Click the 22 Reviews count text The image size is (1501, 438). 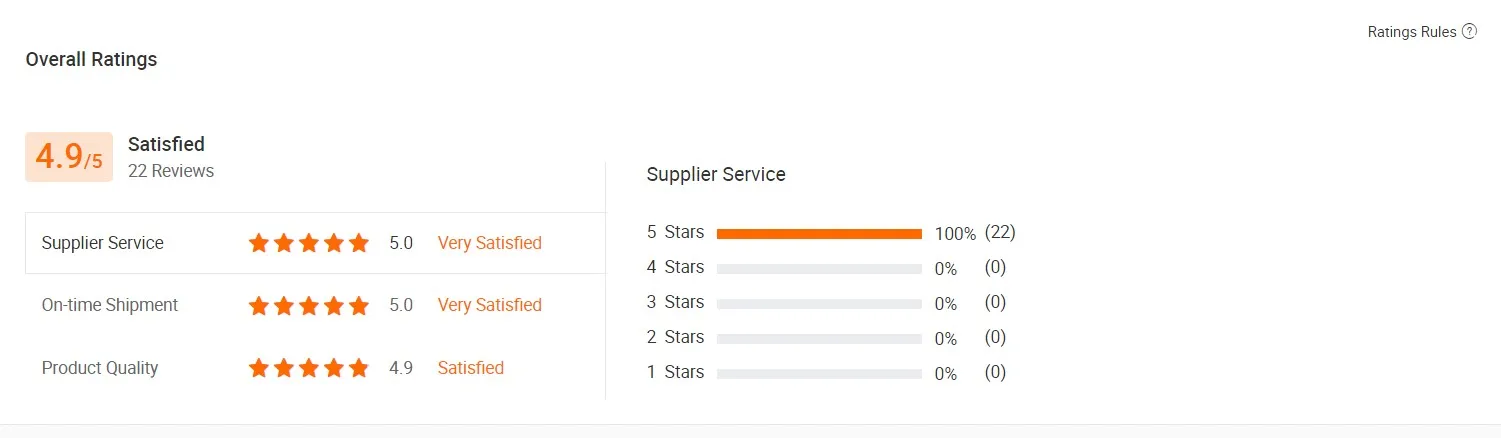171,171
